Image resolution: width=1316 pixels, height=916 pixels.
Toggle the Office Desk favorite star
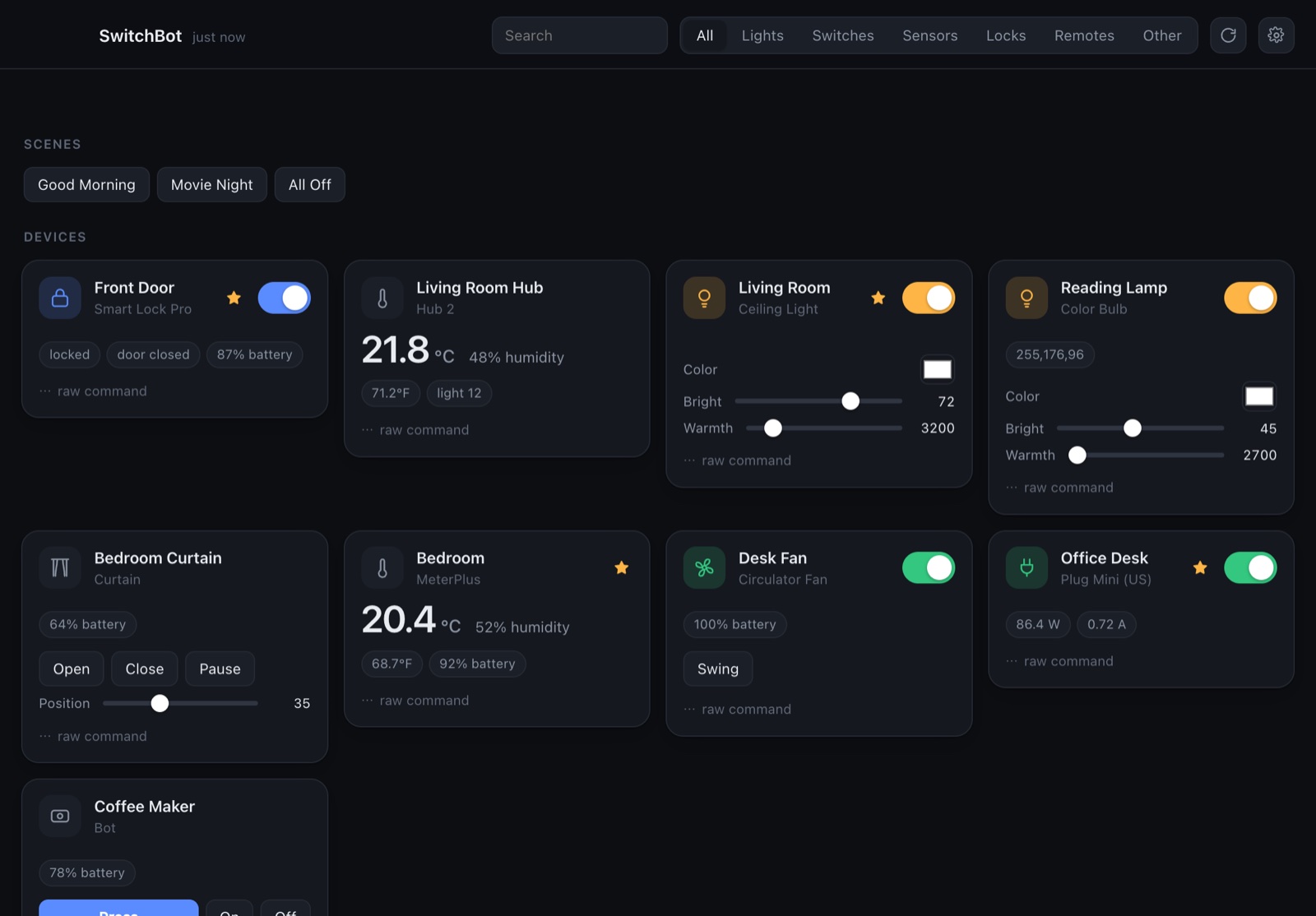pyautogui.click(x=1200, y=567)
